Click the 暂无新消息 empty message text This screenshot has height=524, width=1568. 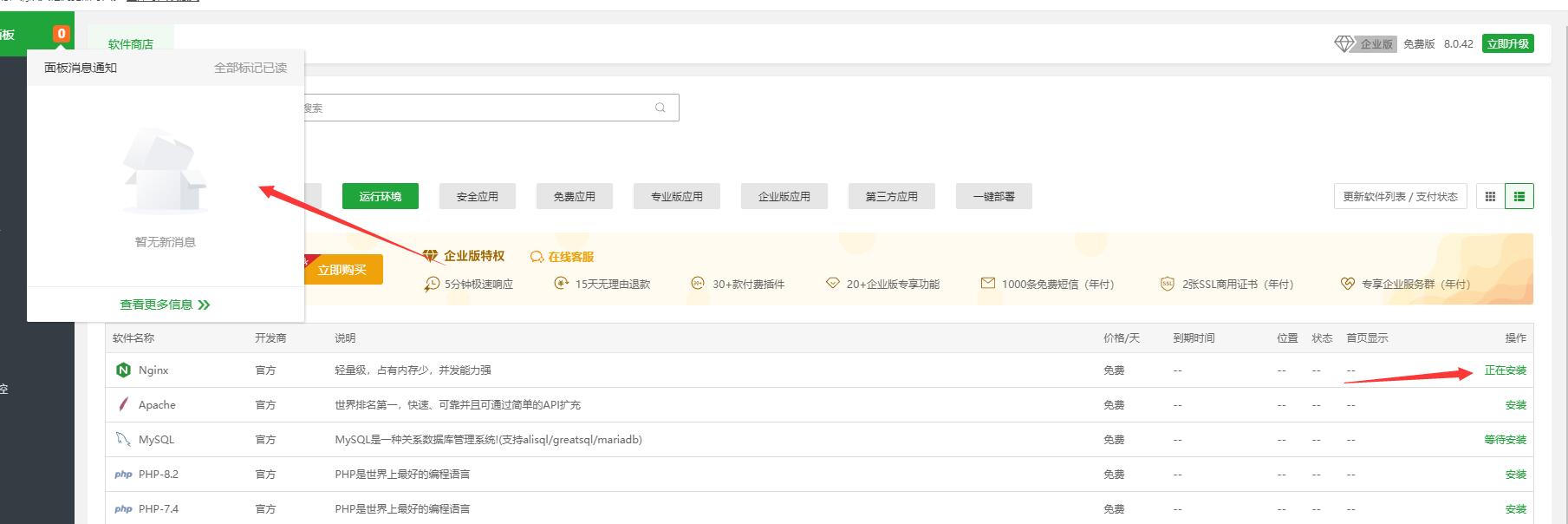[166, 242]
